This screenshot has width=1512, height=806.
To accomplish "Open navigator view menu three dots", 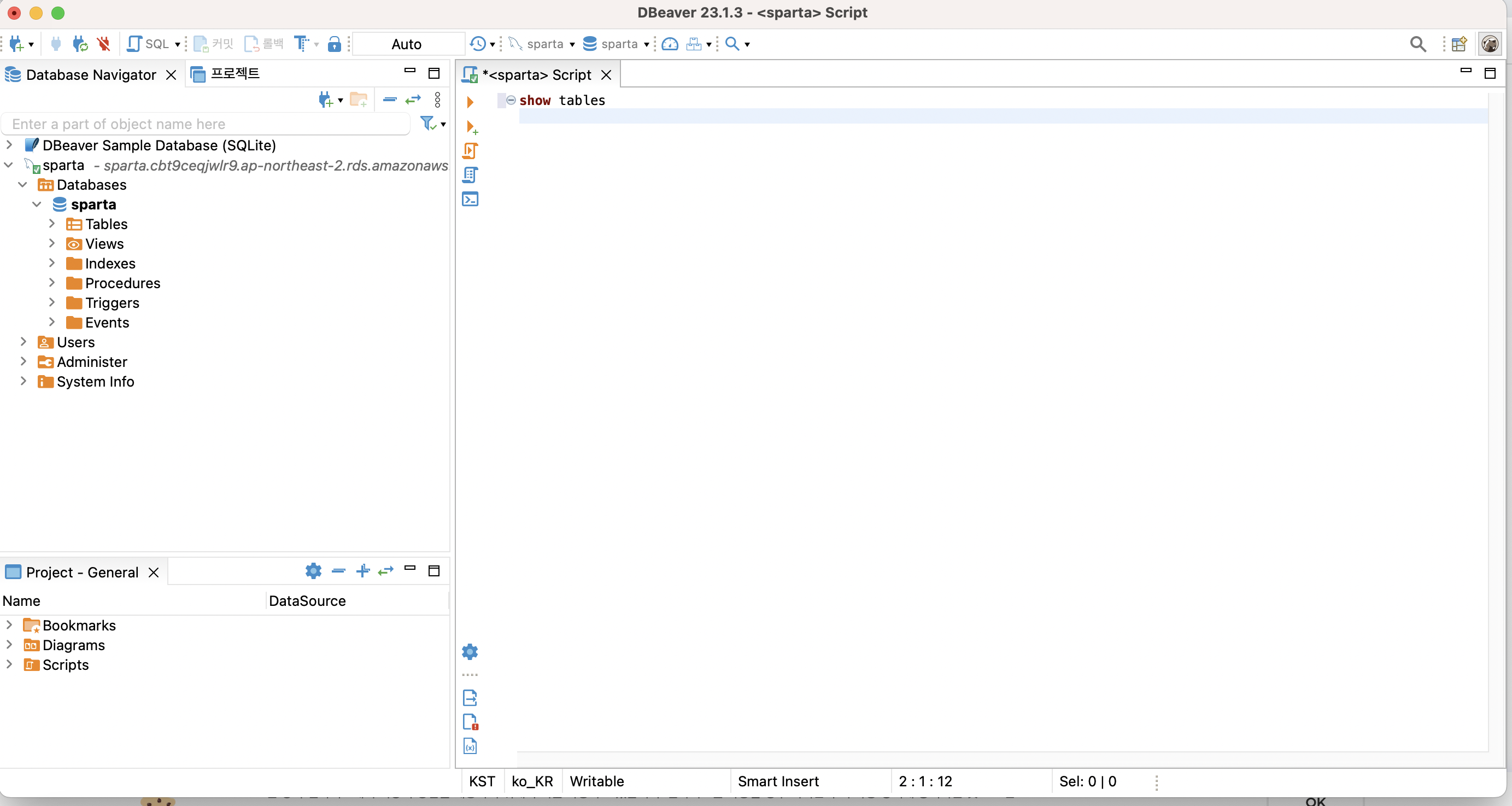I will (x=437, y=100).
